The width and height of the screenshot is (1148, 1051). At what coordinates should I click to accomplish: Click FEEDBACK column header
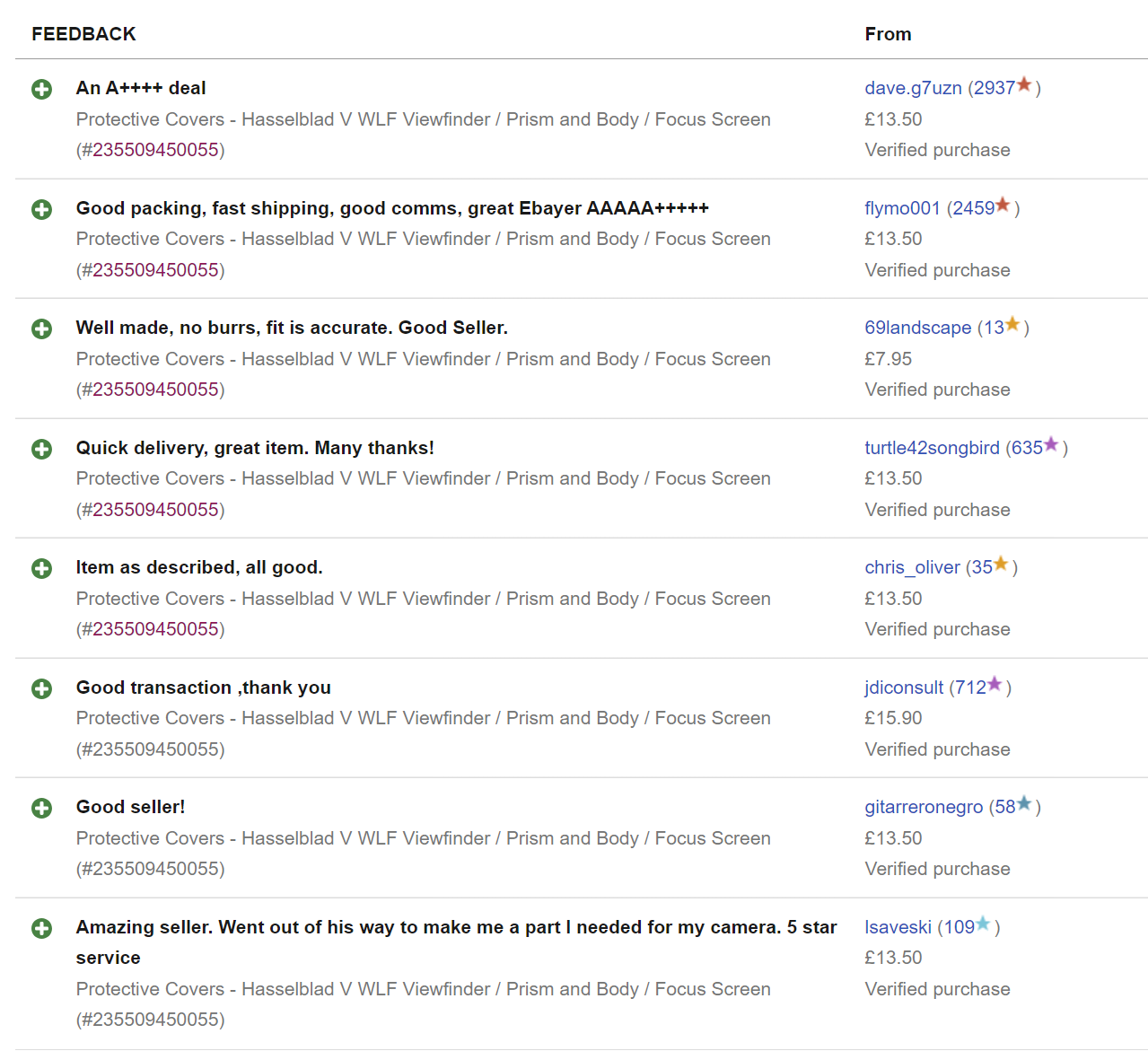click(83, 34)
